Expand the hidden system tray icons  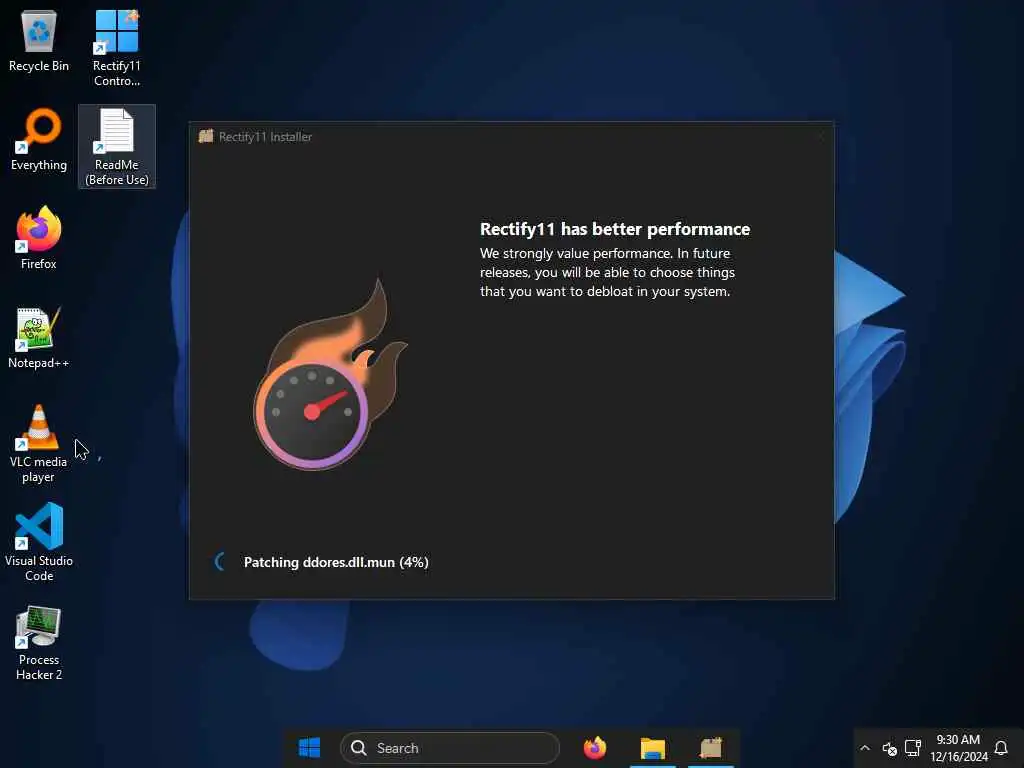[x=865, y=748]
